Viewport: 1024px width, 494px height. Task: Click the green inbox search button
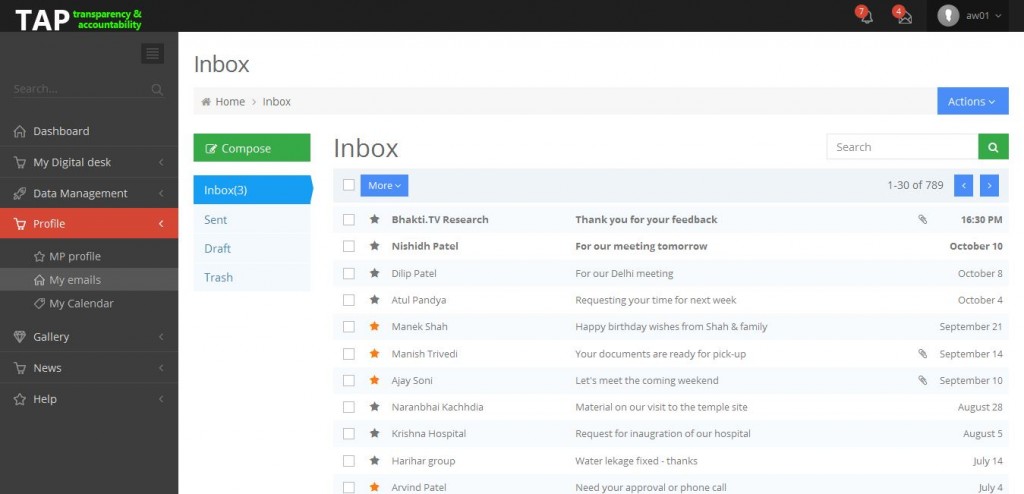[x=993, y=147]
